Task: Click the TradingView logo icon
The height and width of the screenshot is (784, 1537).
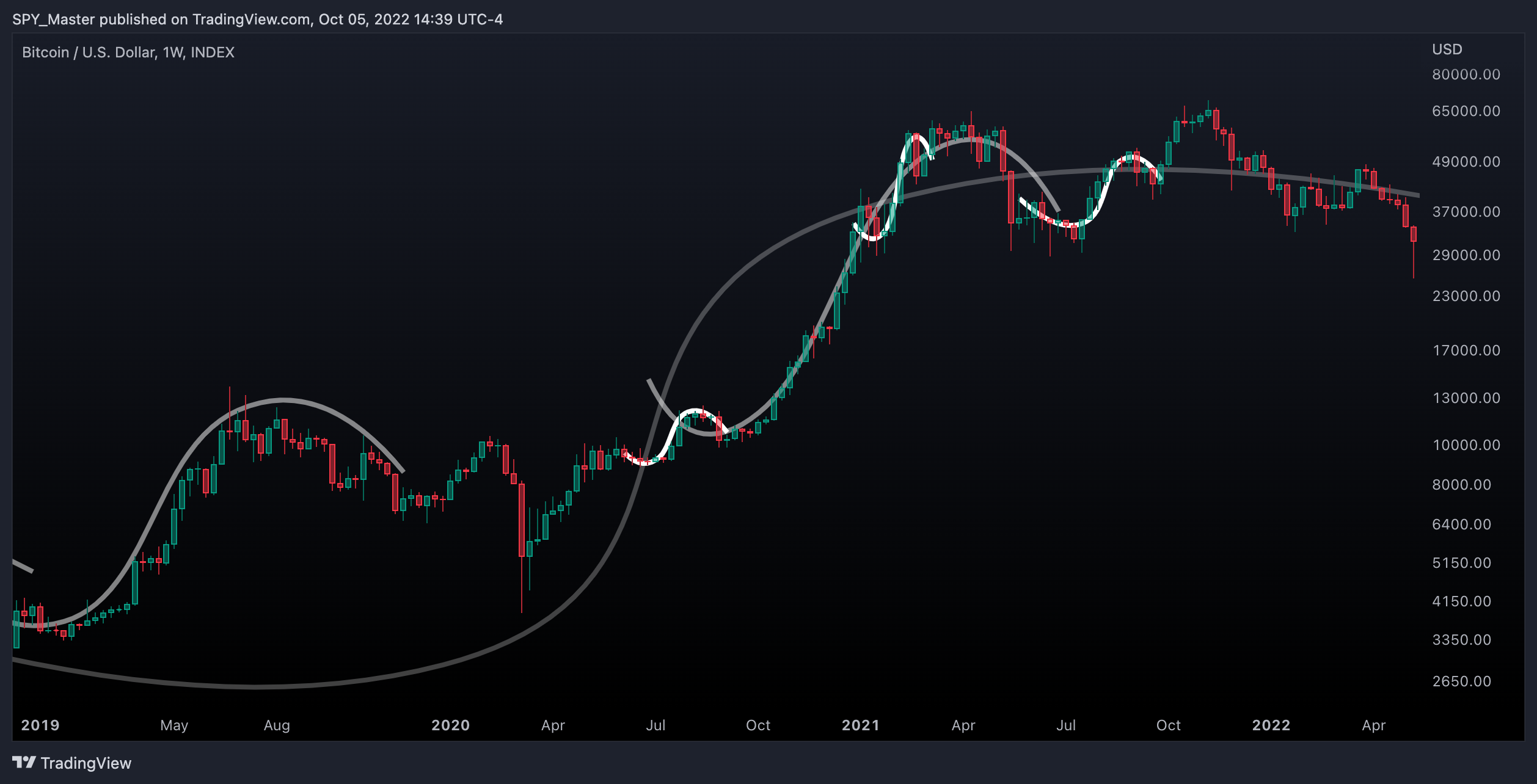Action: coord(24,762)
